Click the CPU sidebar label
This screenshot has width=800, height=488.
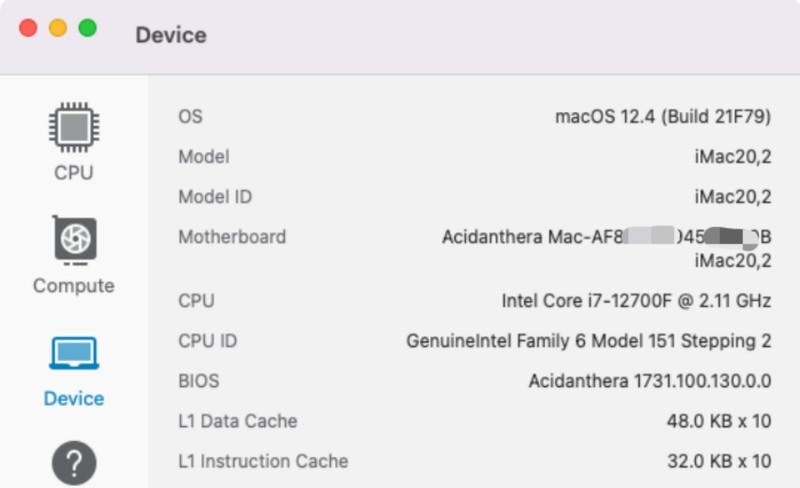(74, 173)
